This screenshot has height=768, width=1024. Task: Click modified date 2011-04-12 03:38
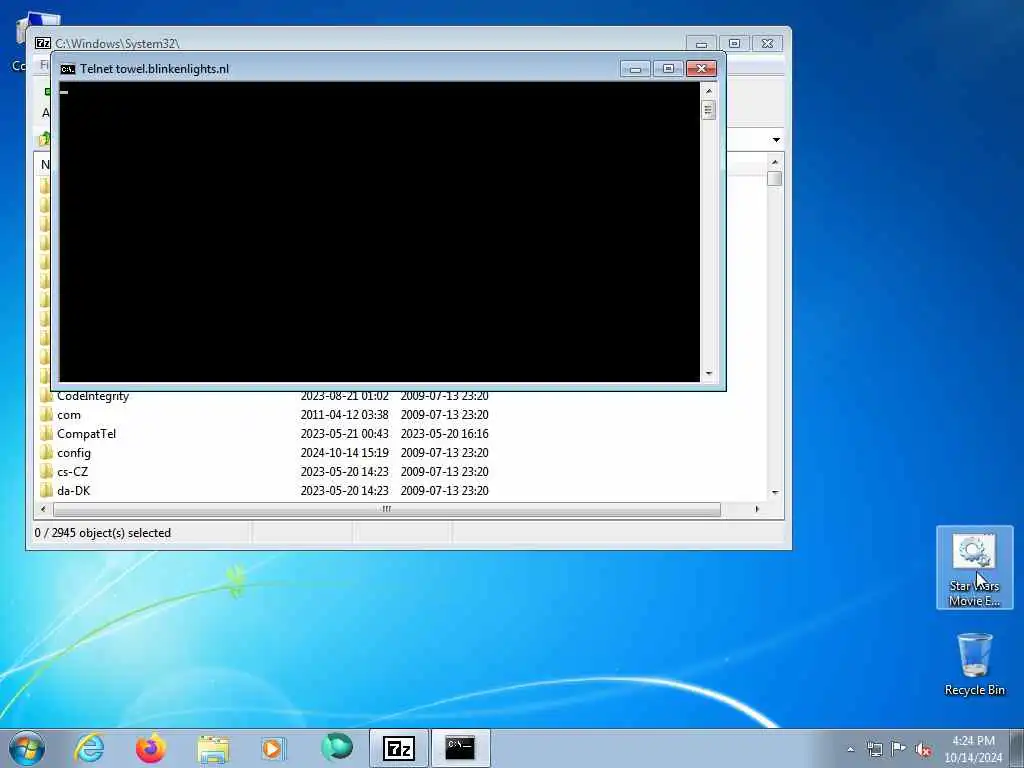pyautogui.click(x=344, y=415)
